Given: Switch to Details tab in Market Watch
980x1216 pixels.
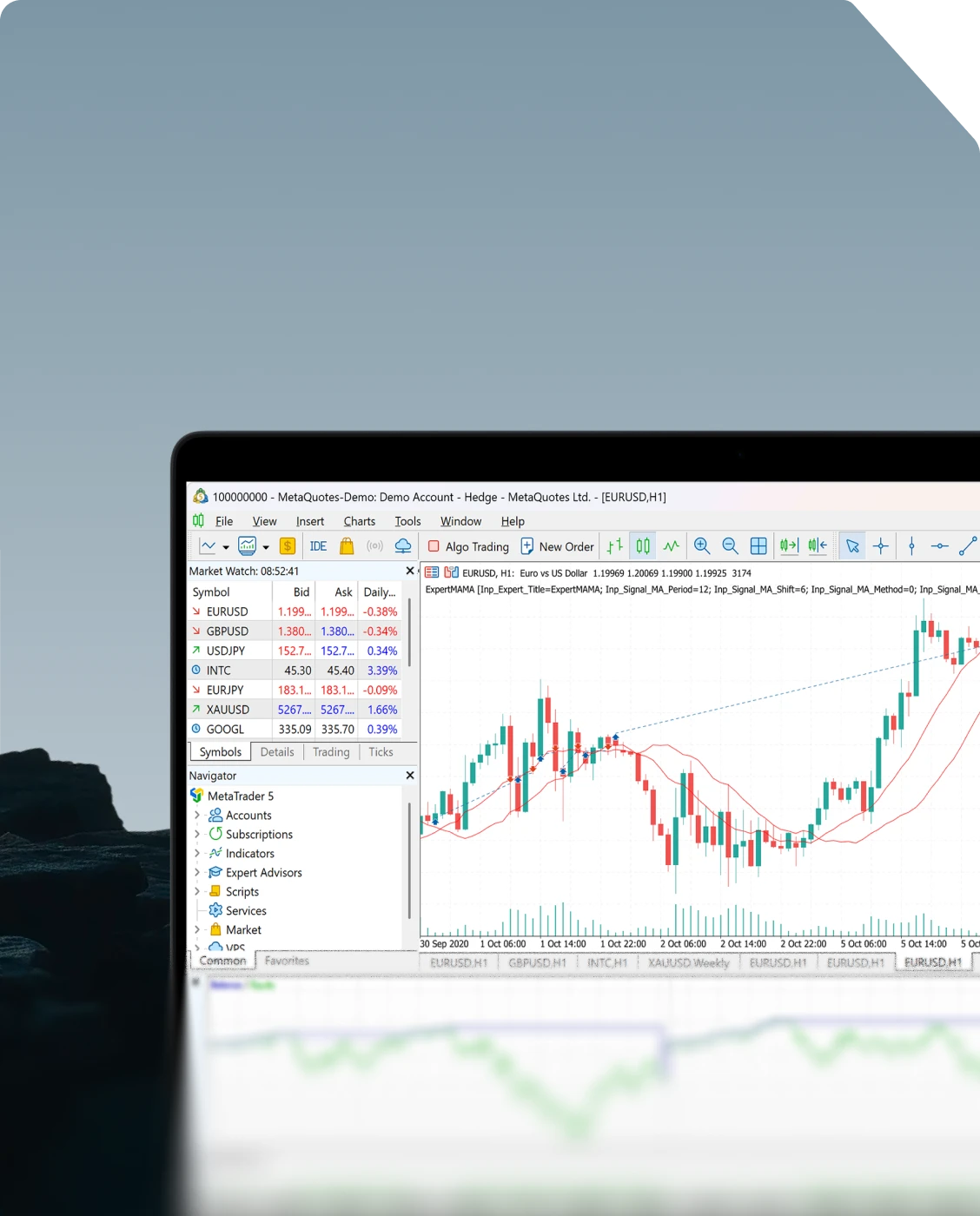Looking at the screenshot, I should (277, 752).
